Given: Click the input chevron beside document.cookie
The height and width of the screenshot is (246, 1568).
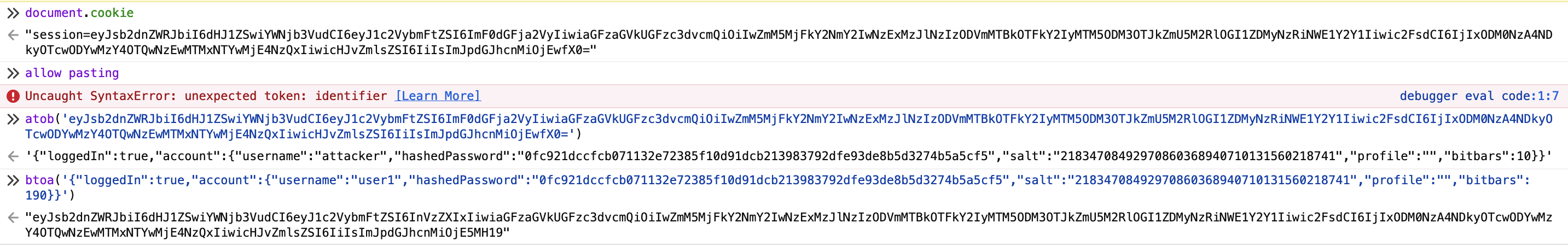Looking at the screenshot, I should point(13,13).
